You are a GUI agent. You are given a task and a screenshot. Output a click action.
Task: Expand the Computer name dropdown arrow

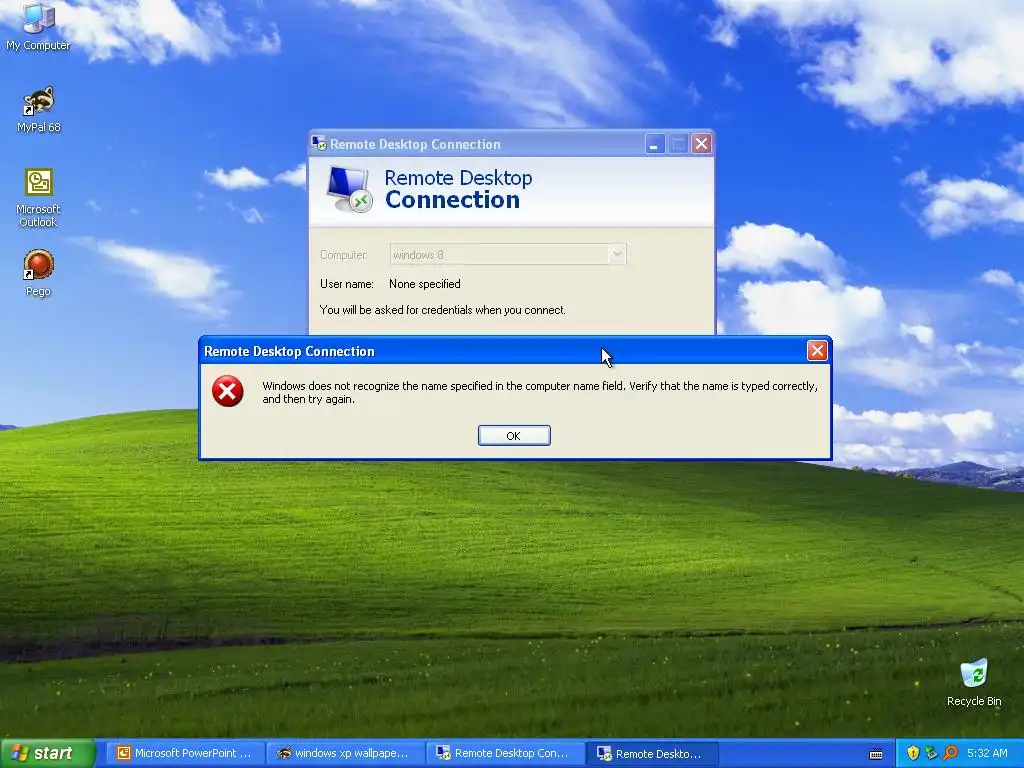617,254
